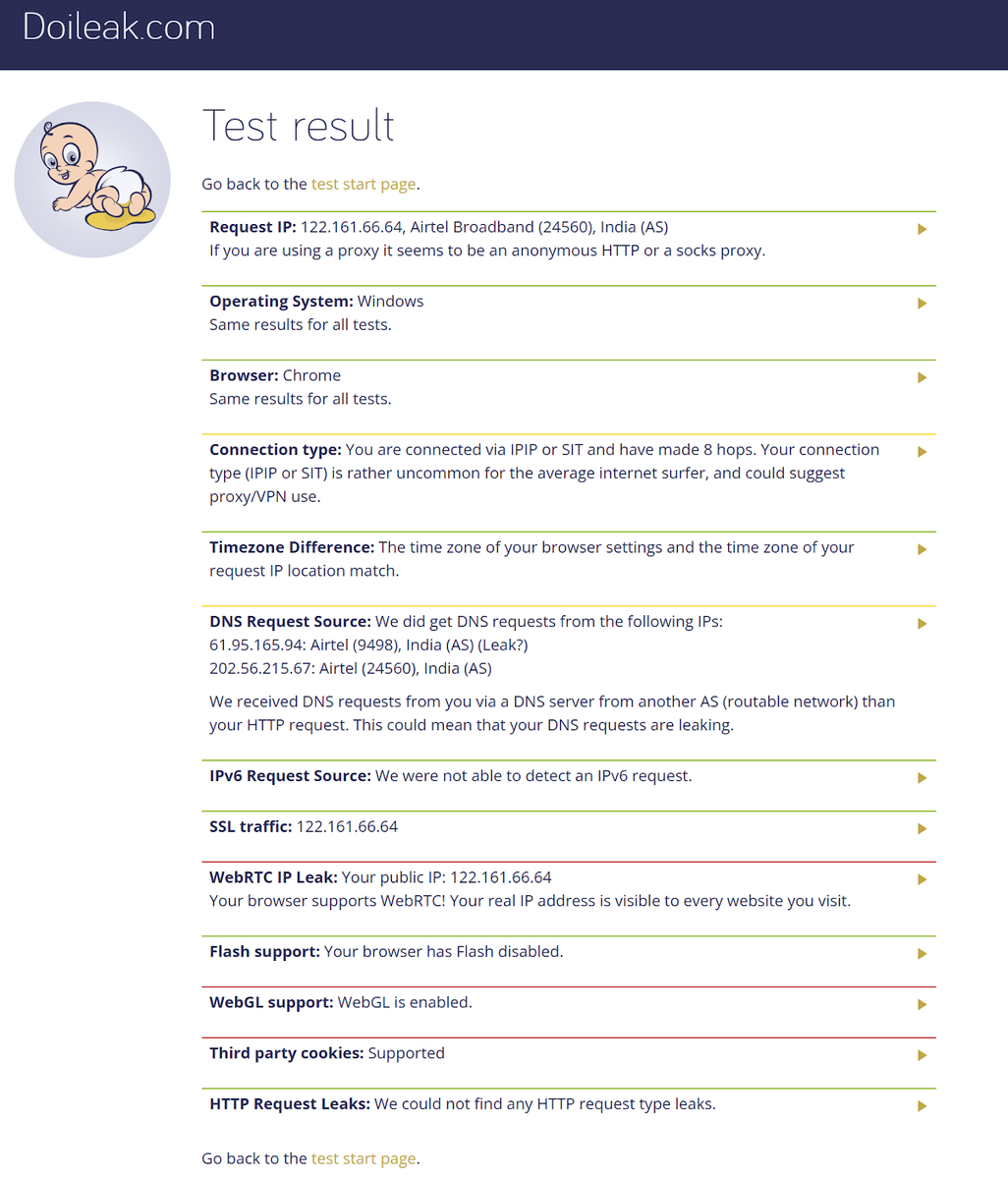
Task: Expand the Connection type row arrow
Action: (922, 452)
